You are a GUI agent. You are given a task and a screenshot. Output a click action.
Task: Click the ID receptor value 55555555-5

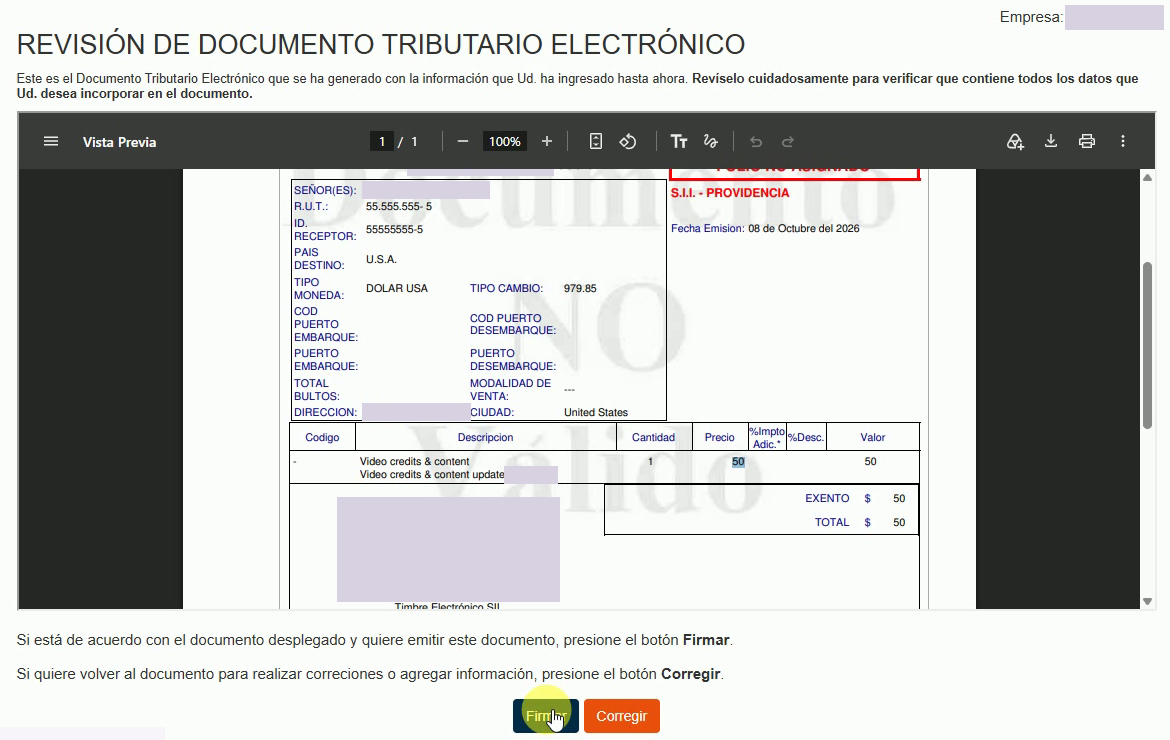pos(394,230)
